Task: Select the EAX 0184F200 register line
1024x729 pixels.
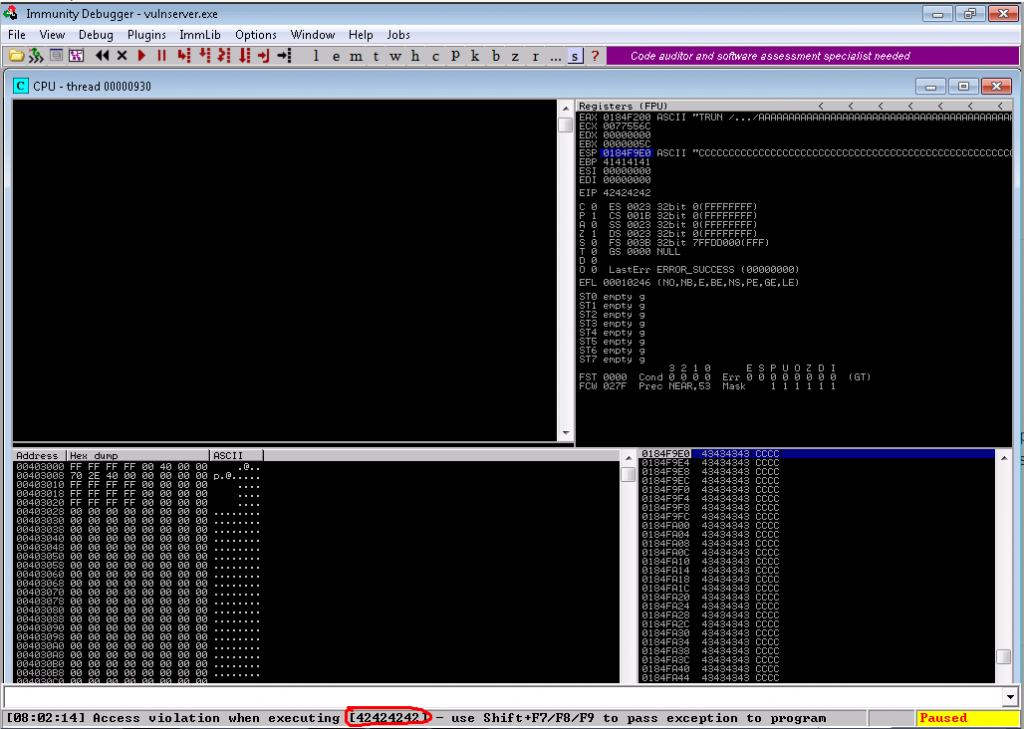Action: point(795,117)
